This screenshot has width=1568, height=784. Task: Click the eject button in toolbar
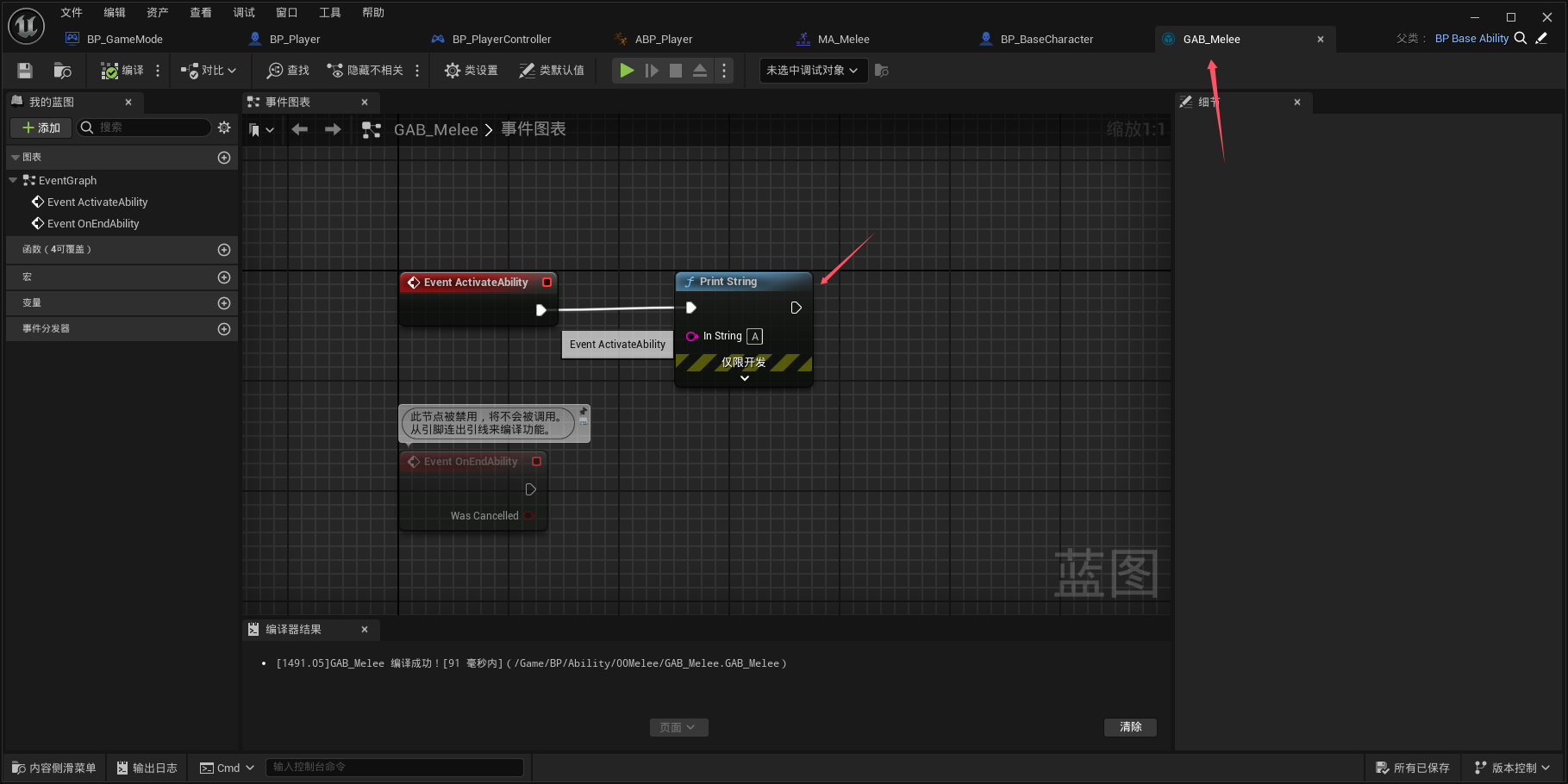pyautogui.click(x=700, y=71)
